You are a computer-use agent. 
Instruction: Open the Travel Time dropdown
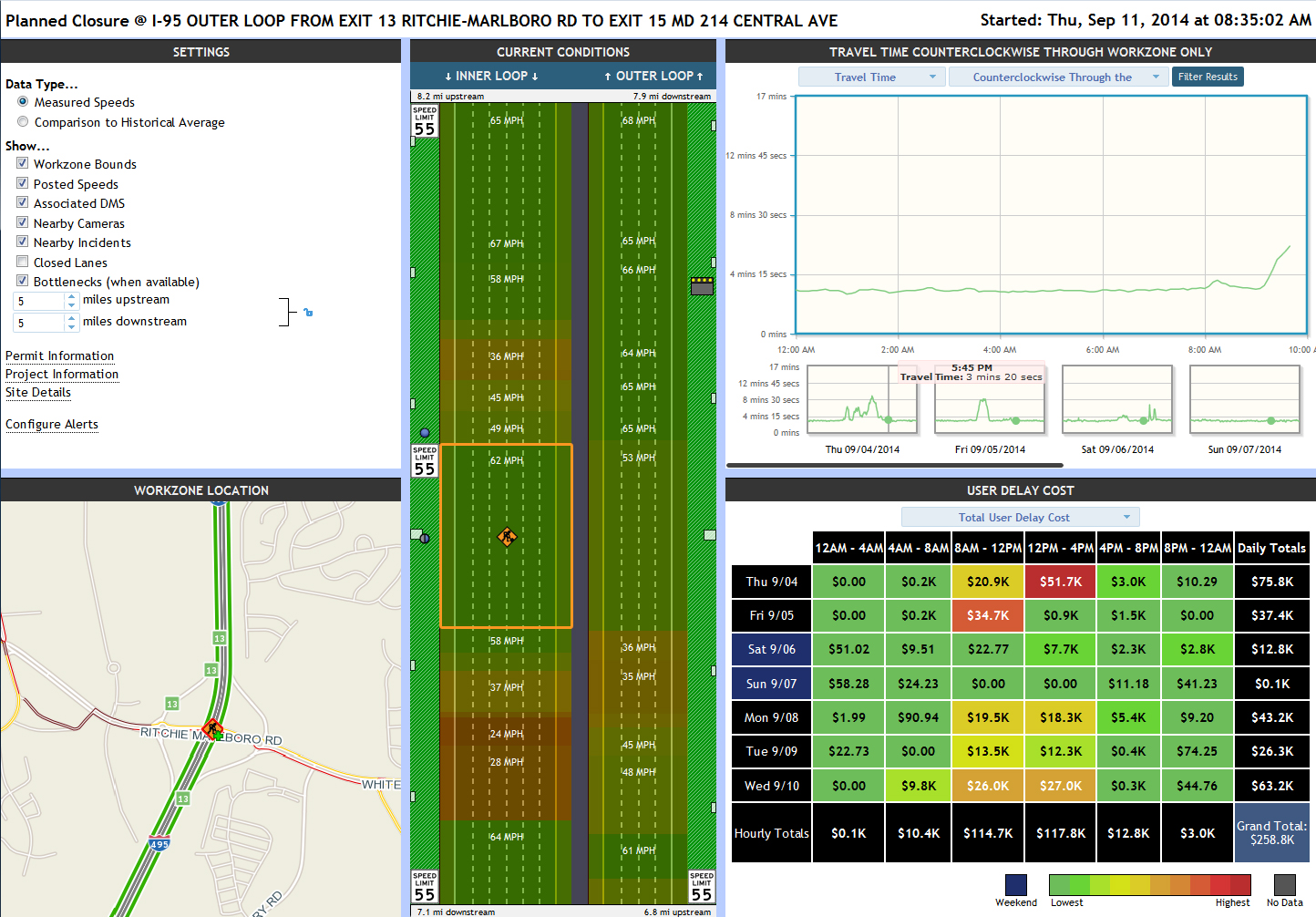871,77
